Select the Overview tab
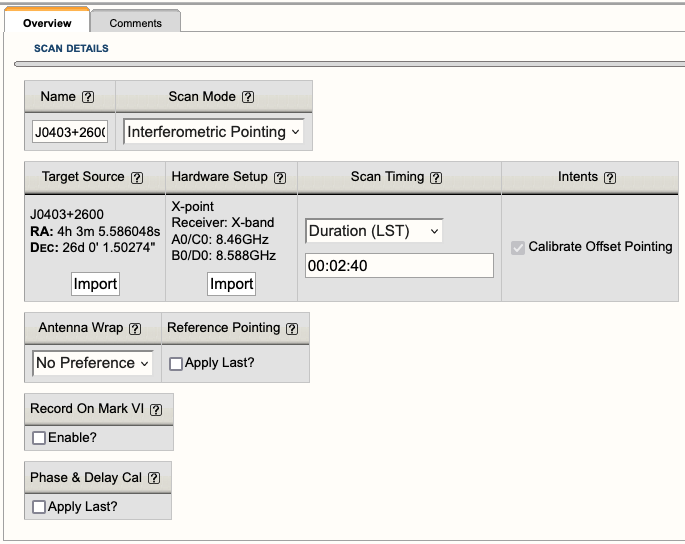Image resolution: width=685 pixels, height=544 pixels. 46,23
